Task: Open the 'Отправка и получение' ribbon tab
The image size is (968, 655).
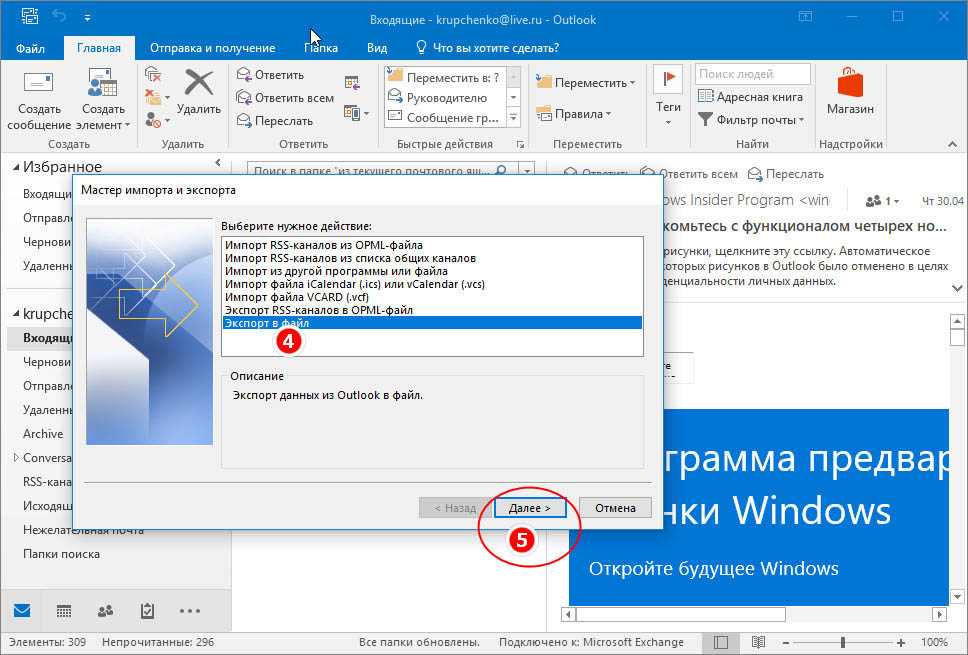Action: [x=212, y=47]
